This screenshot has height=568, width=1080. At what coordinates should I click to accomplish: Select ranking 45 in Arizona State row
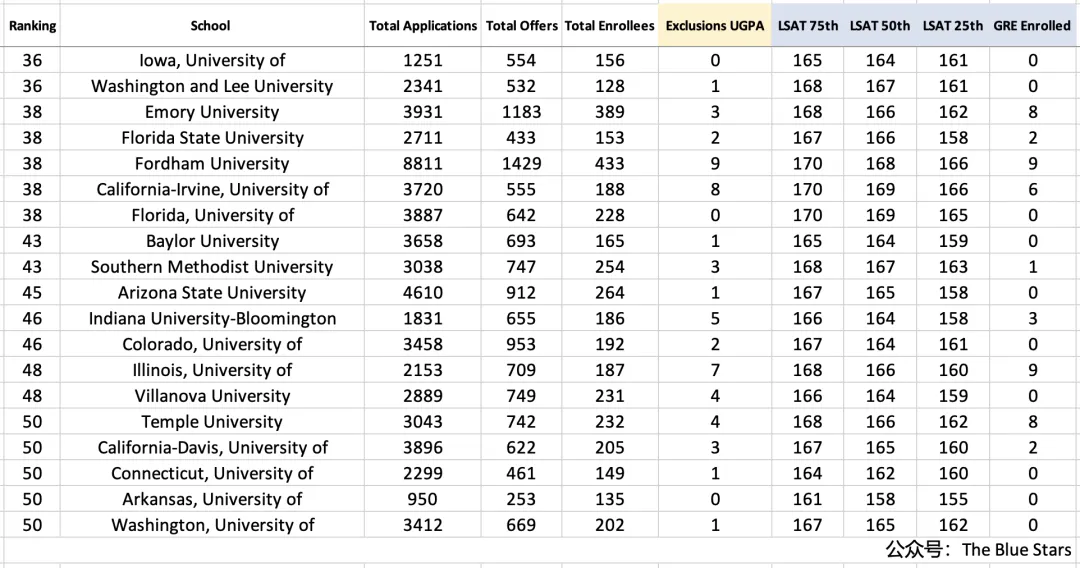[32, 293]
